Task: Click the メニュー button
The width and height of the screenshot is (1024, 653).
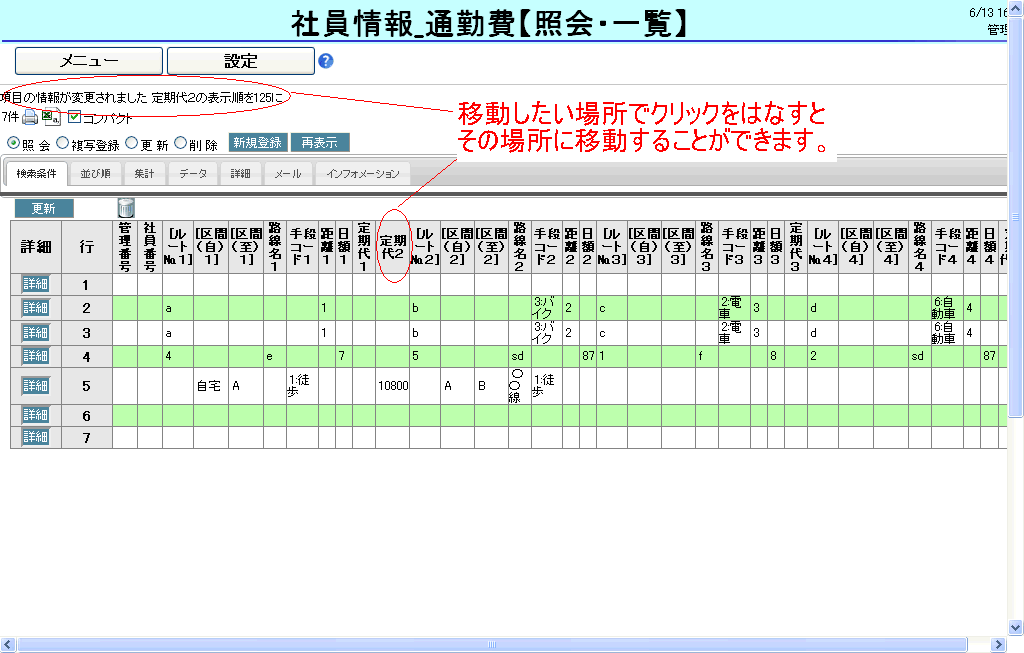Action: [89, 61]
